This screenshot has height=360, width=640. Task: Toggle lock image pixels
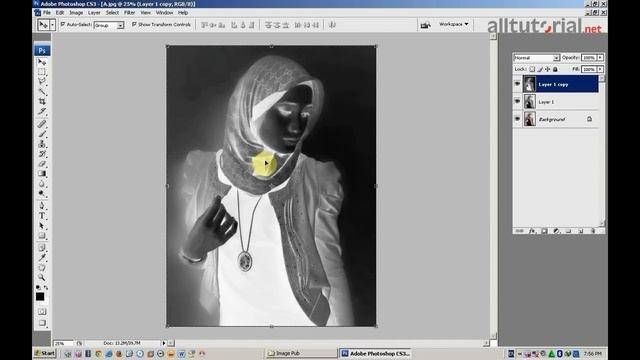pos(540,69)
